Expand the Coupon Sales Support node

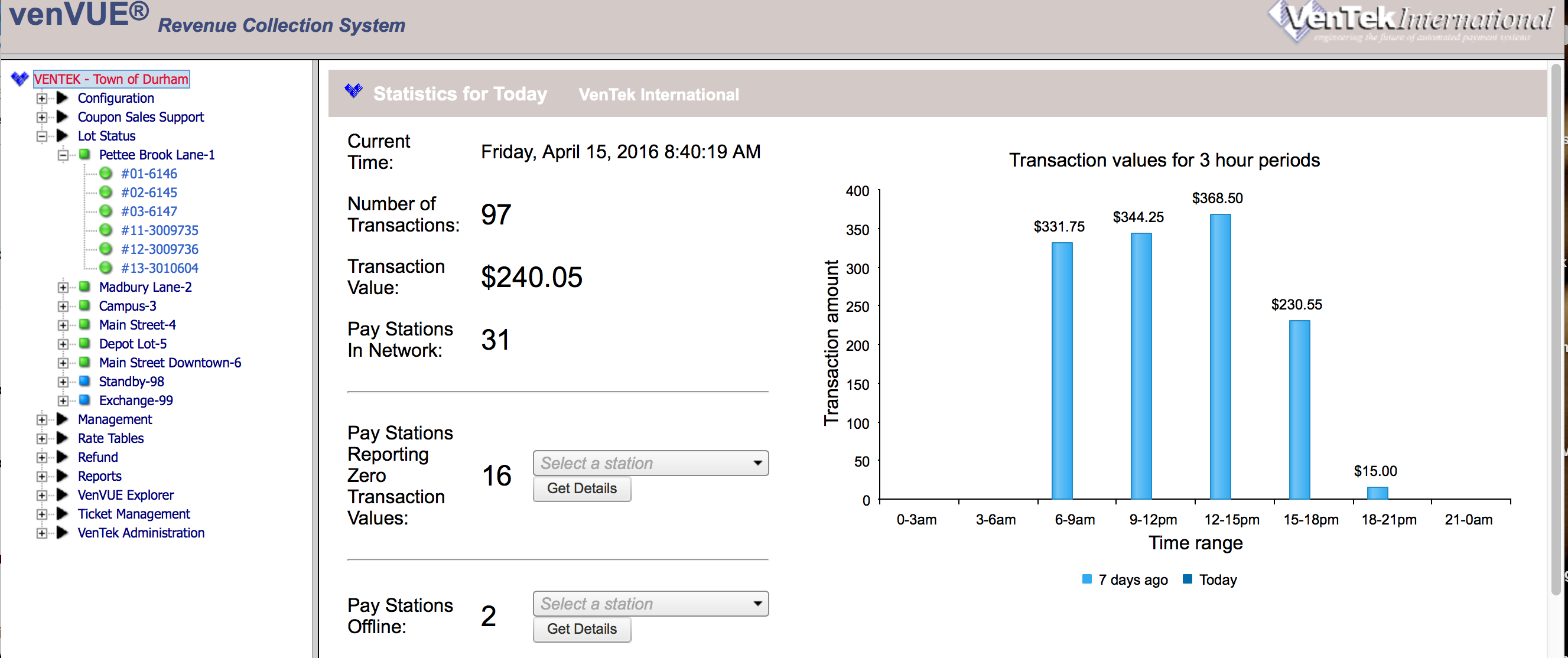click(x=41, y=117)
